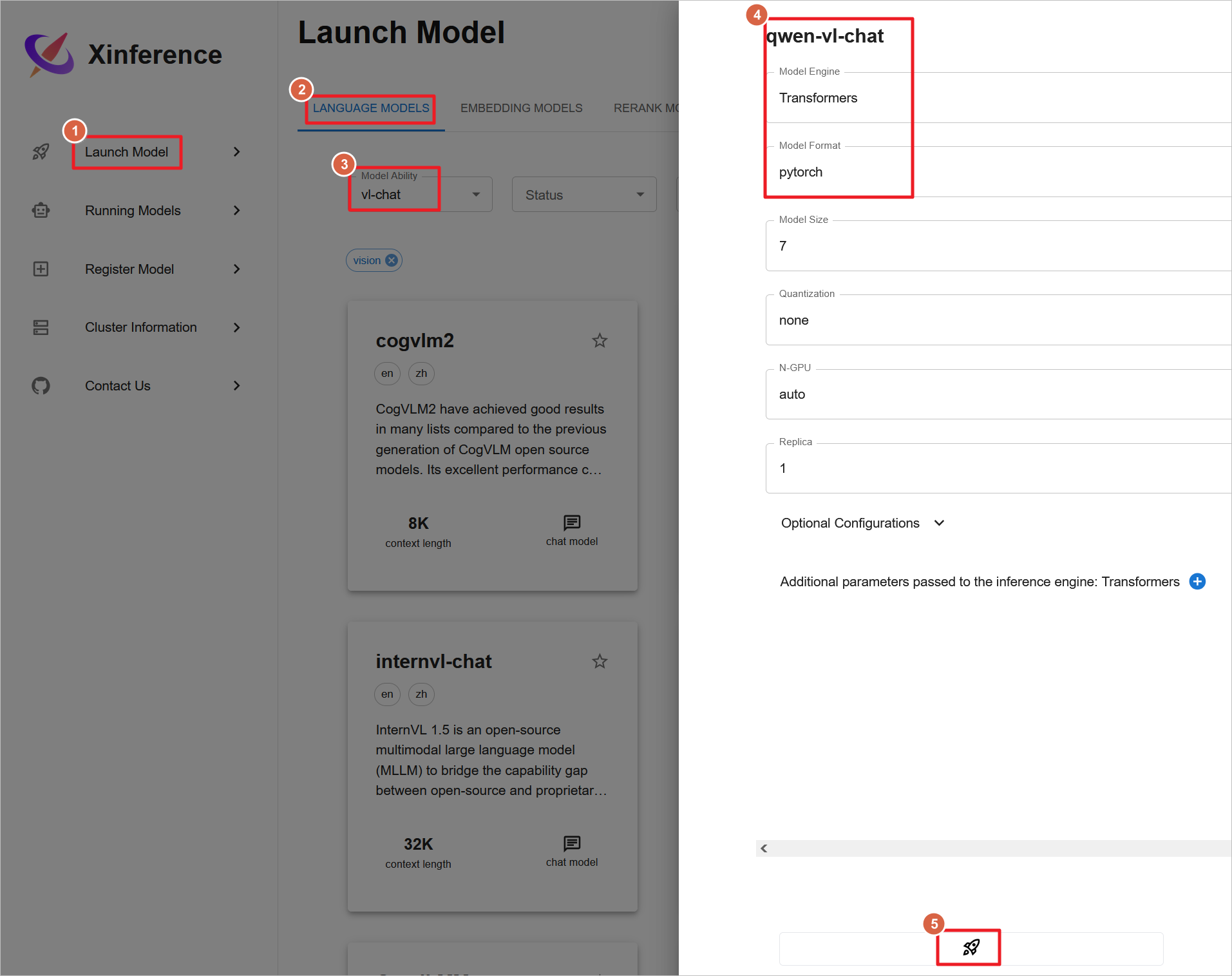The width and height of the screenshot is (1232, 976).
Task: Click the robot icon beside Running Models
Action: (41, 211)
